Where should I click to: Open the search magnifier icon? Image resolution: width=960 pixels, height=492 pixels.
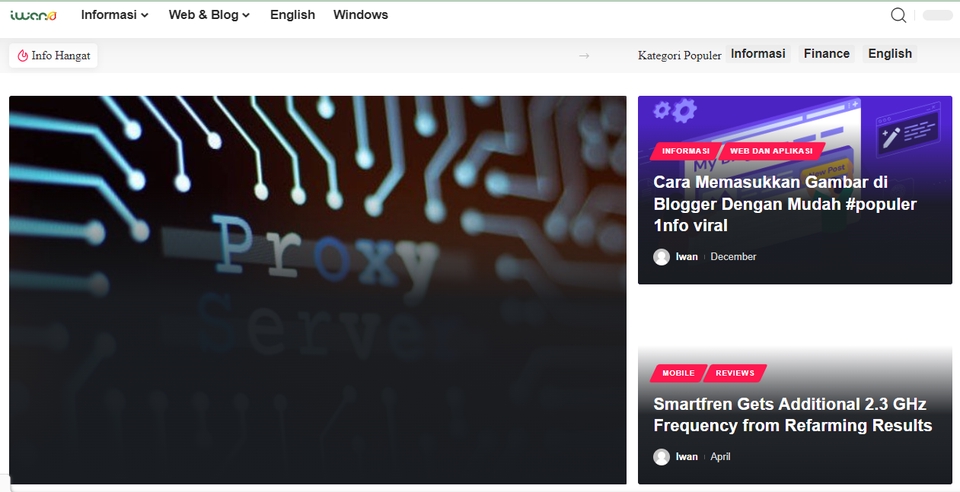tap(898, 15)
